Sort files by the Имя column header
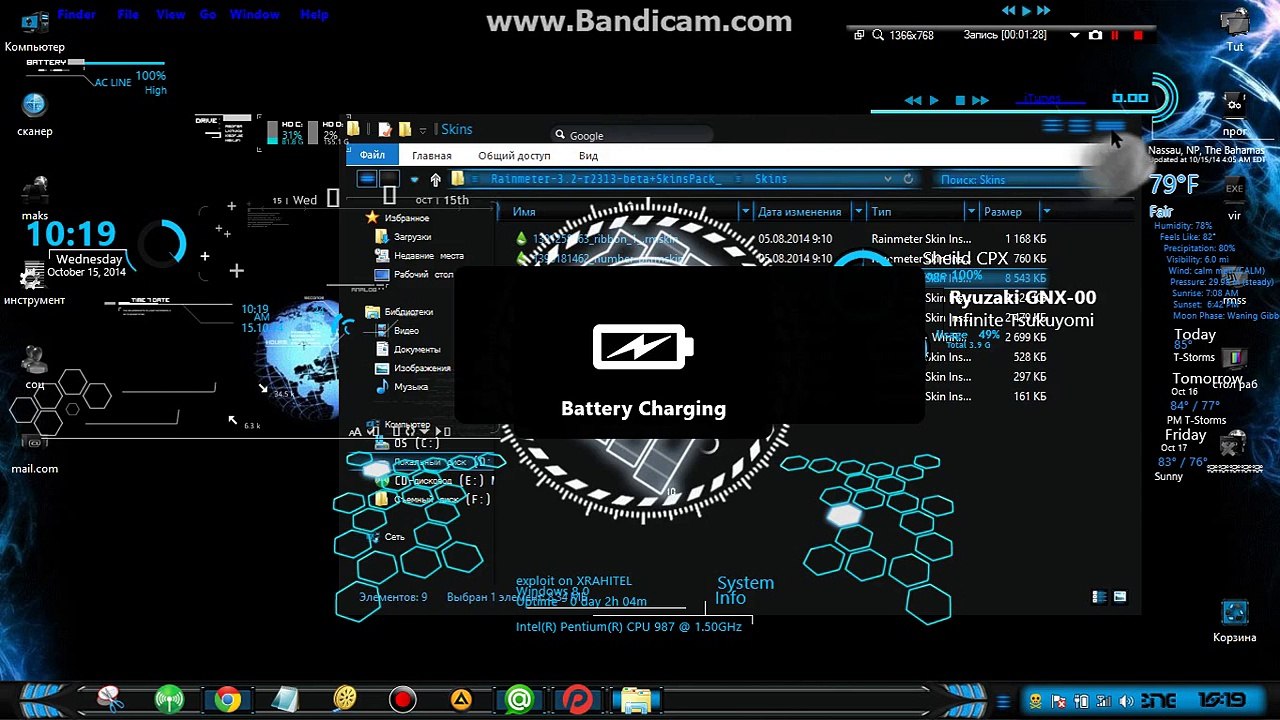 [x=524, y=211]
